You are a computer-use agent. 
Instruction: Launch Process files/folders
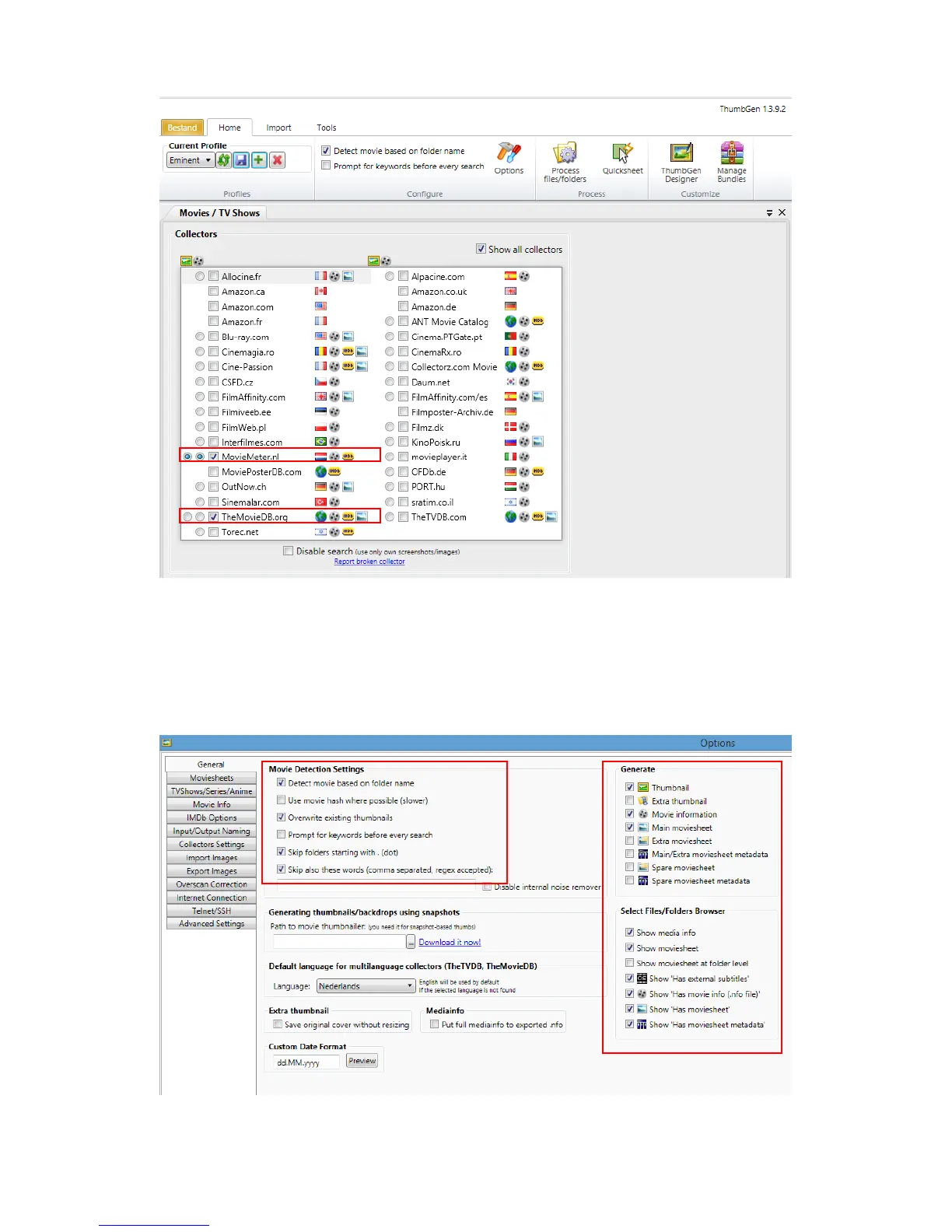point(565,163)
